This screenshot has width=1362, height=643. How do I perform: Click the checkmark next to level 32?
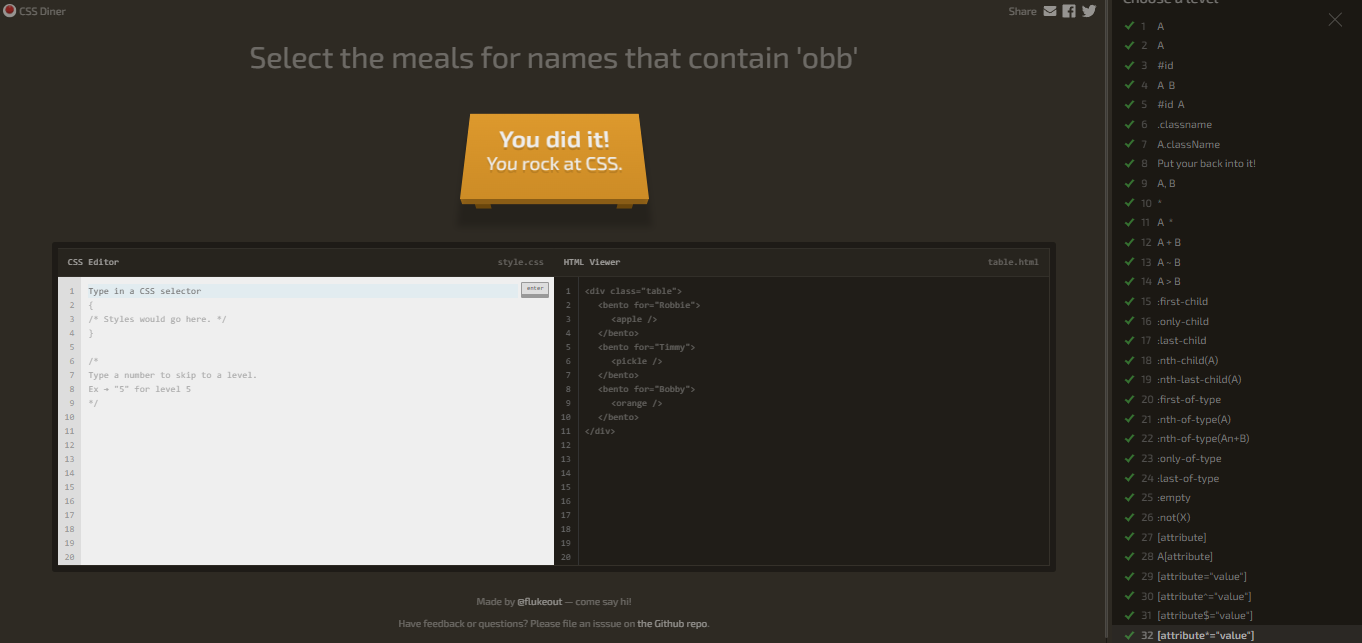pos(1129,635)
